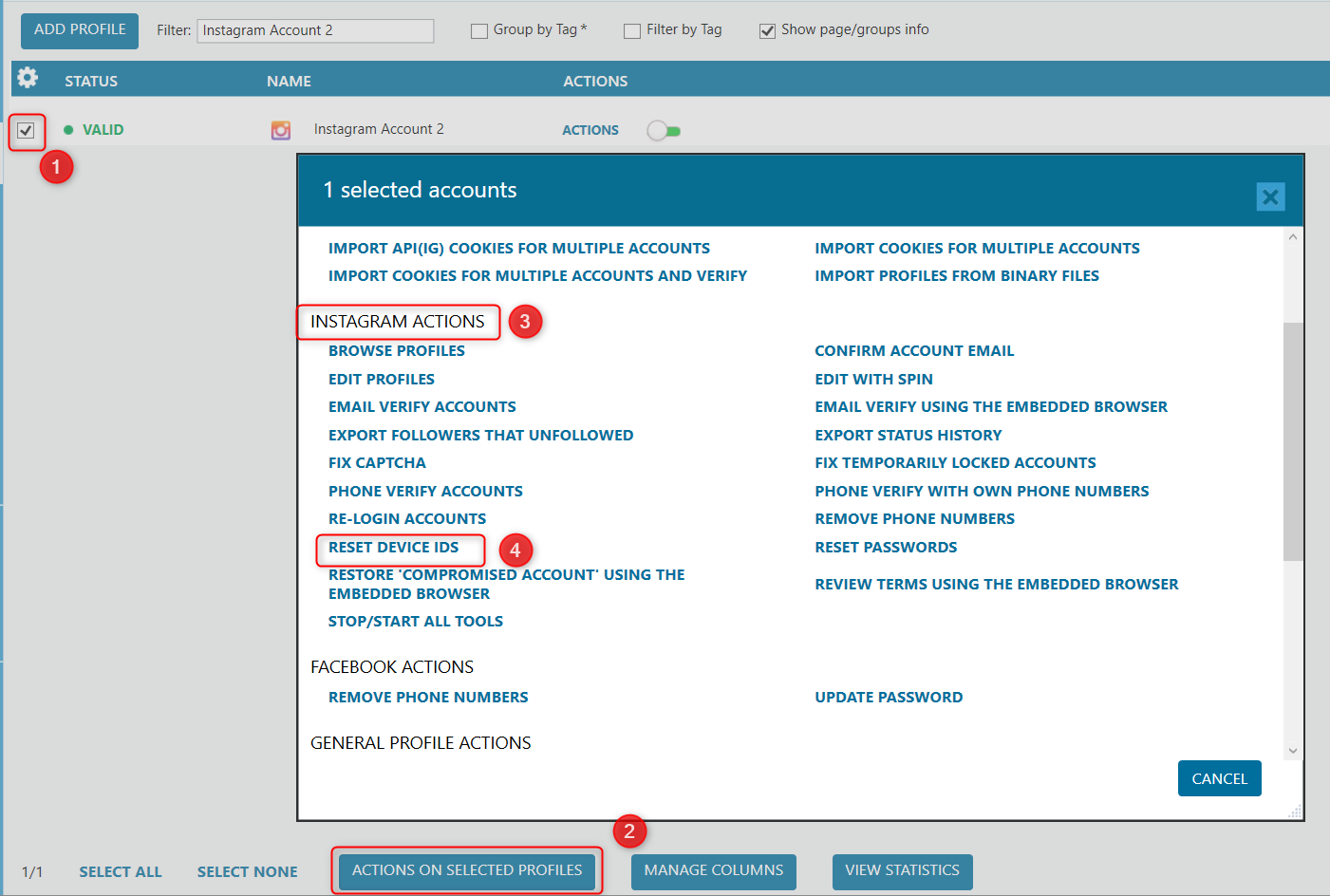Click the STATUS column header
Image resolution: width=1330 pixels, height=896 pixels.
click(x=91, y=82)
